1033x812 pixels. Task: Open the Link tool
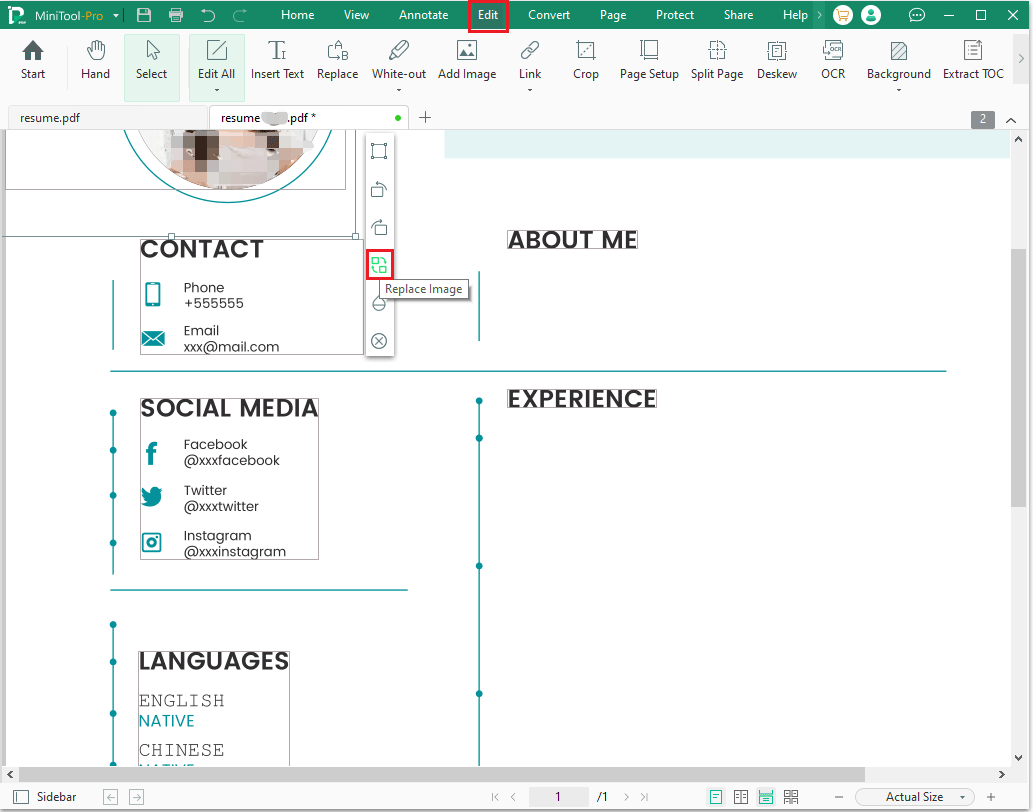click(530, 59)
